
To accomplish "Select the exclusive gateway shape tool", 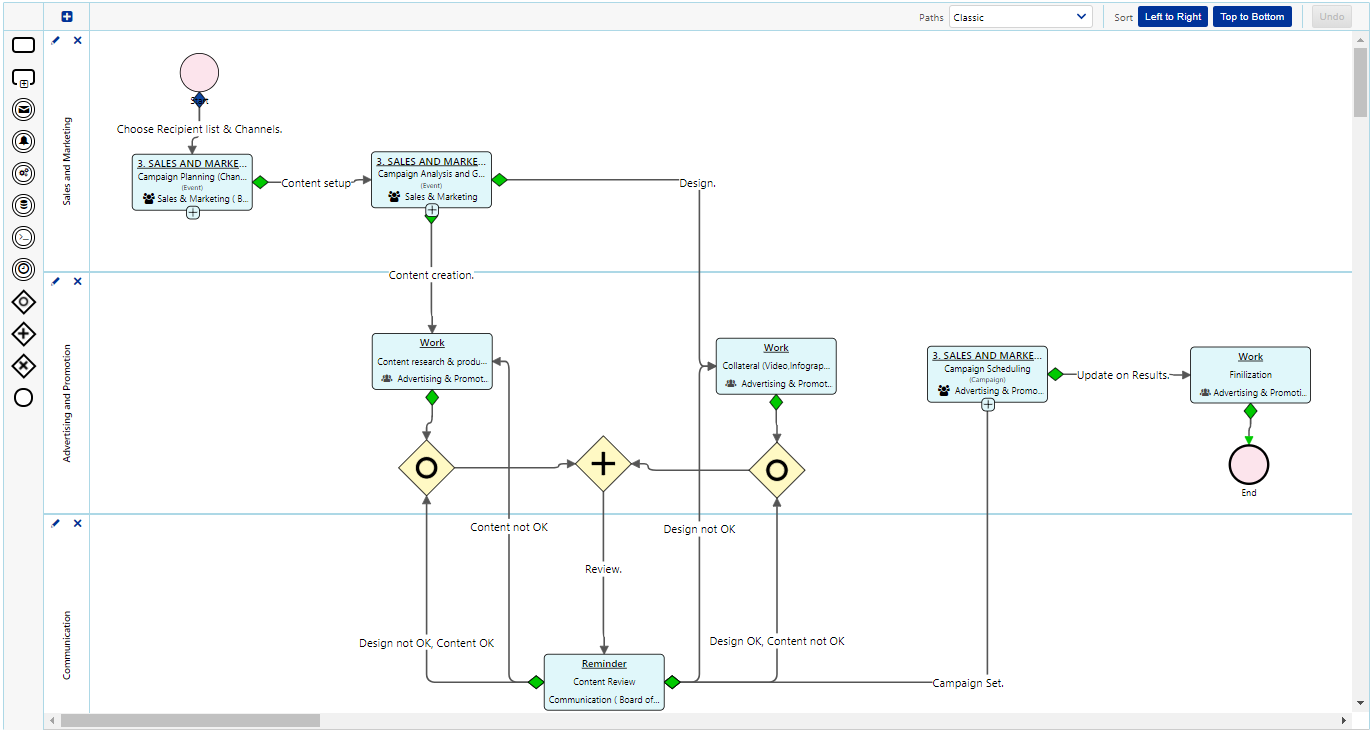I will [23, 301].
